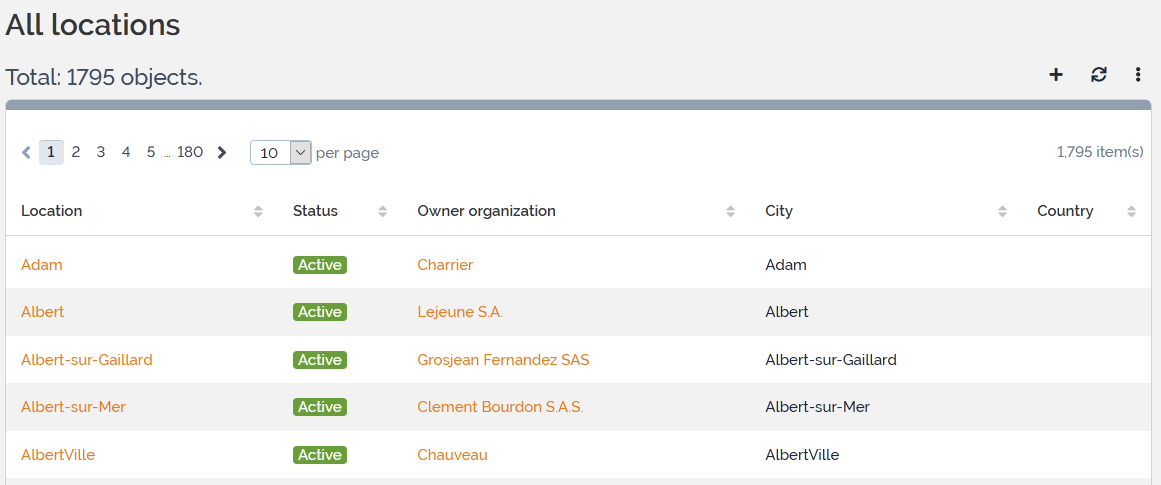Go to next page with right chevron
The height and width of the screenshot is (485, 1161).
[222, 153]
